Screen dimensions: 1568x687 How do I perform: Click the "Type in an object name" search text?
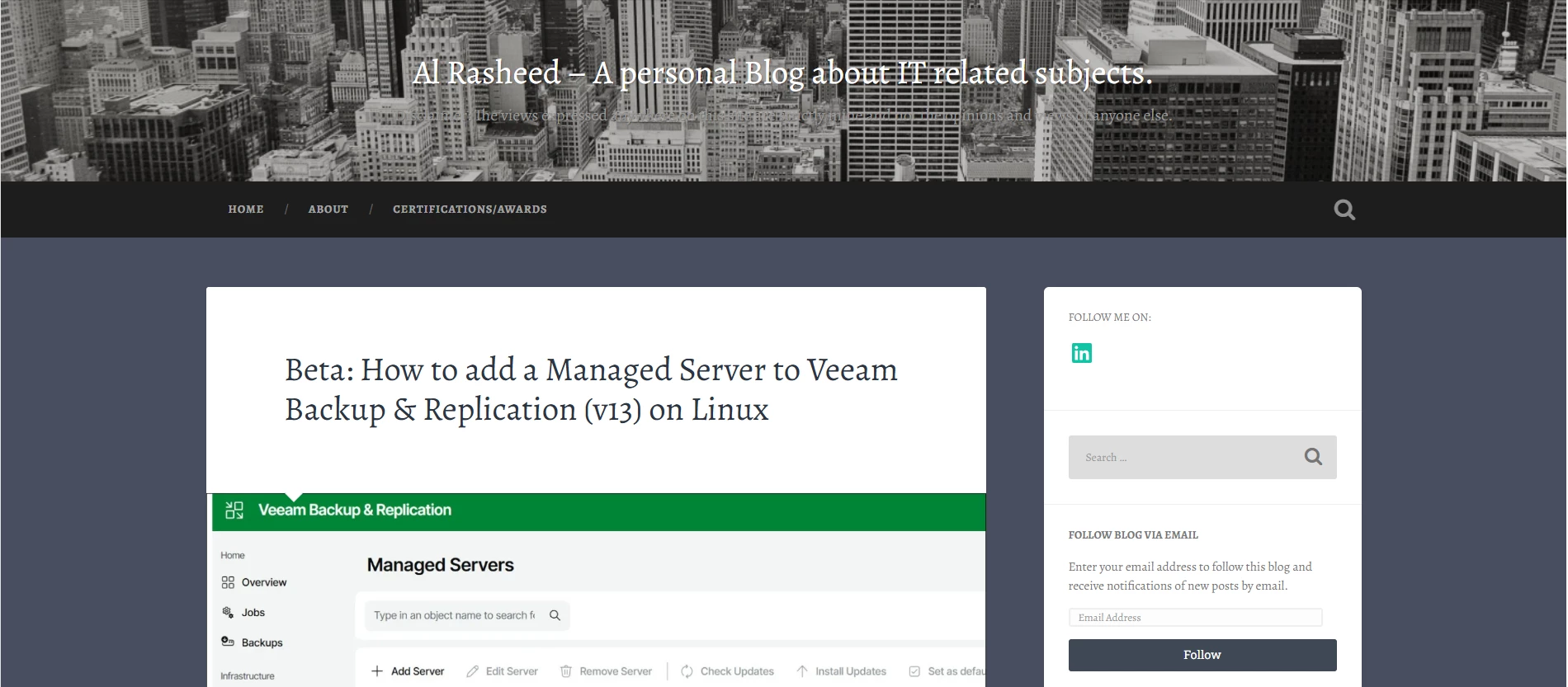[x=454, y=615]
